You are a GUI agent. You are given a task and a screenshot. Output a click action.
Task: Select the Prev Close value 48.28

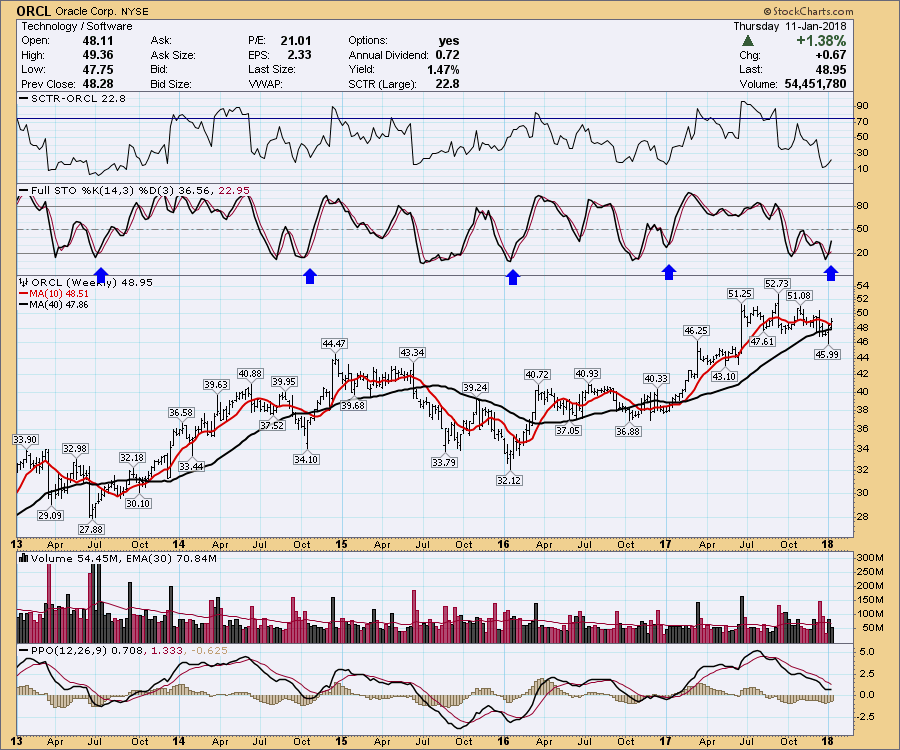pyautogui.click(x=98, y=84)
